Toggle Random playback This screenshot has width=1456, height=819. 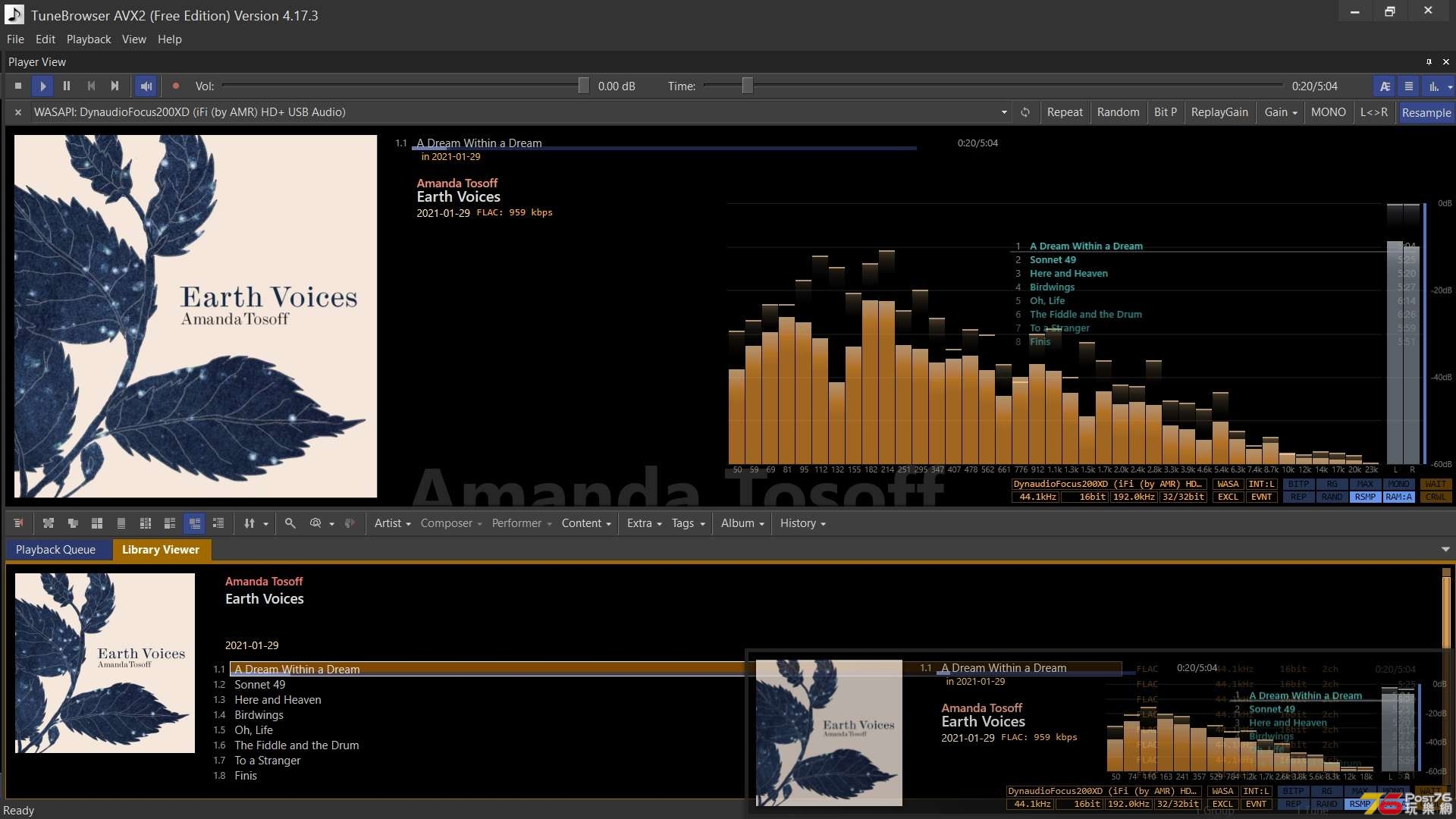point(1118,112)
